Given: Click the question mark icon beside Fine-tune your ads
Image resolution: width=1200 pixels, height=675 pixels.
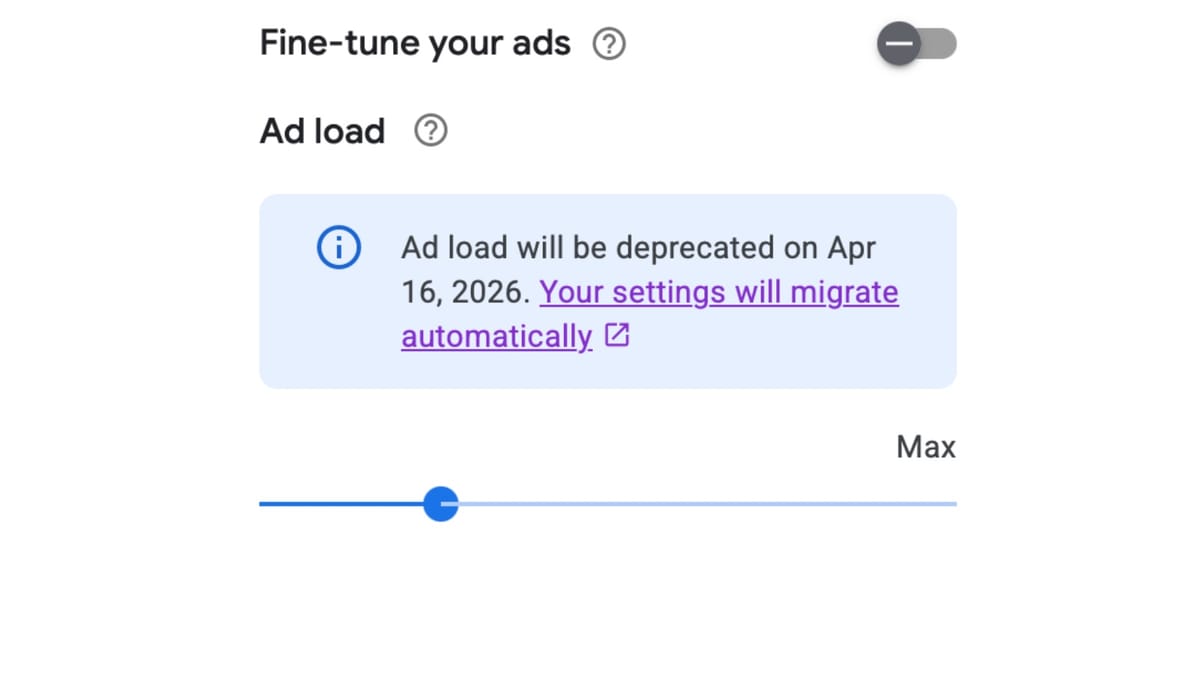Looking at the screenshot, I should pyautogui.click(x=609, y=43).
